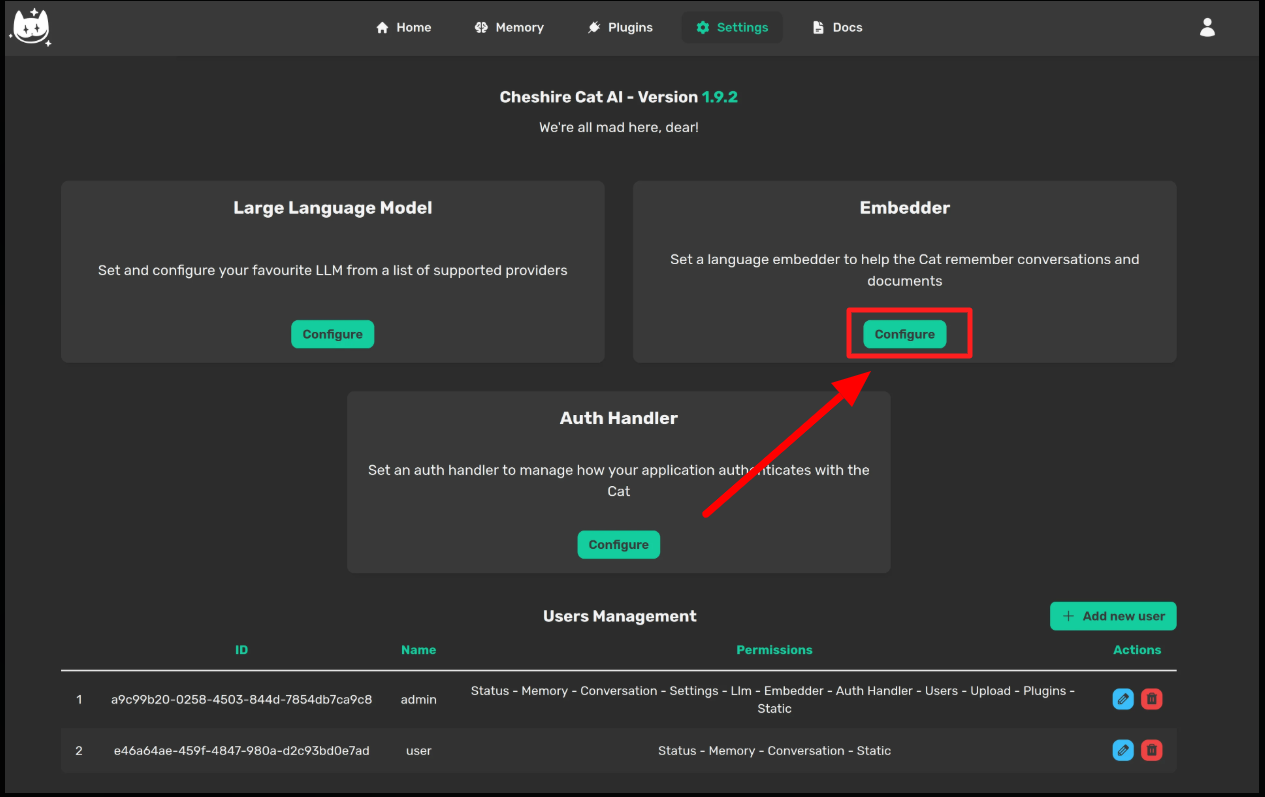Open the user profile icon
This screenshot has height=797, width=1265.
tap(1207, 27)
